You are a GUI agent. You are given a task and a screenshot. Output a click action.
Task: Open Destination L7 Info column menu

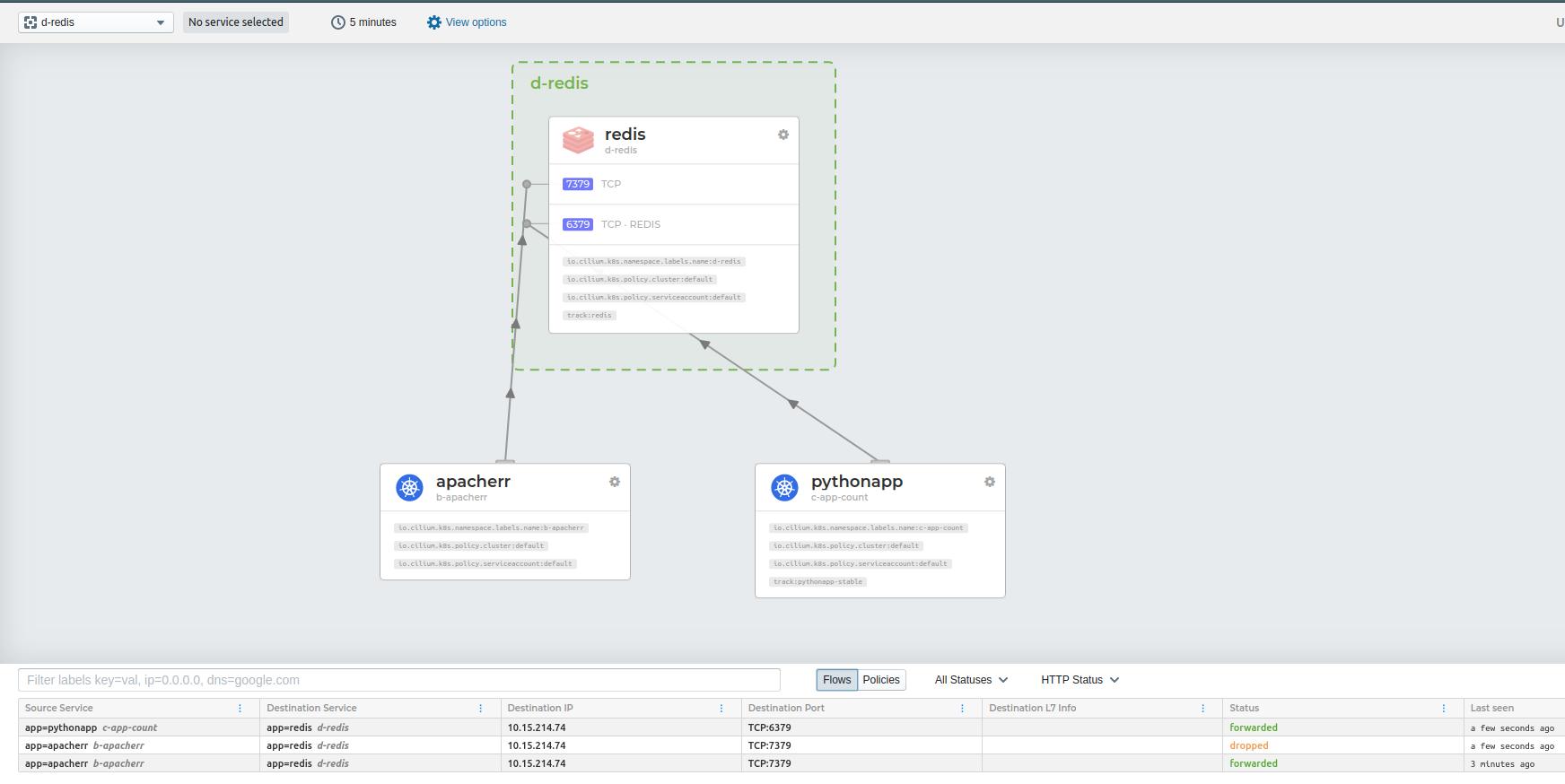click(1203, 709)
